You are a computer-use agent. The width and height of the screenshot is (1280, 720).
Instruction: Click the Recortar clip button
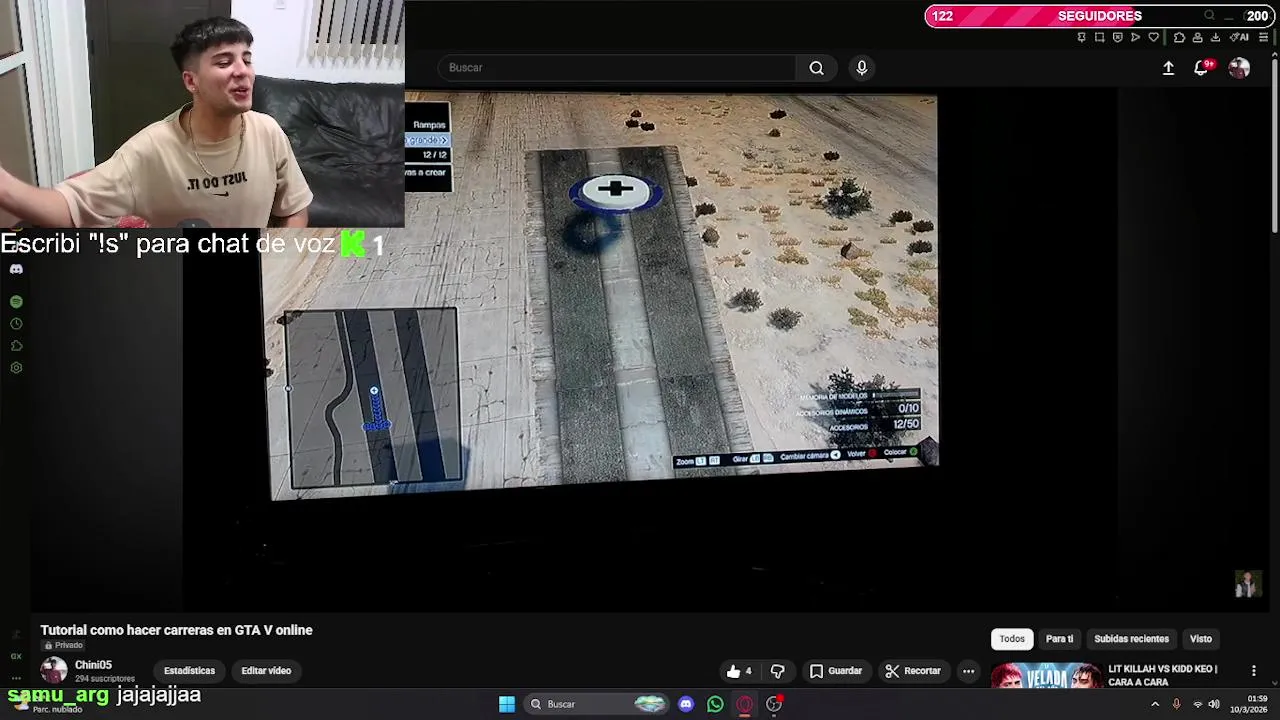[x=913, y=671]
